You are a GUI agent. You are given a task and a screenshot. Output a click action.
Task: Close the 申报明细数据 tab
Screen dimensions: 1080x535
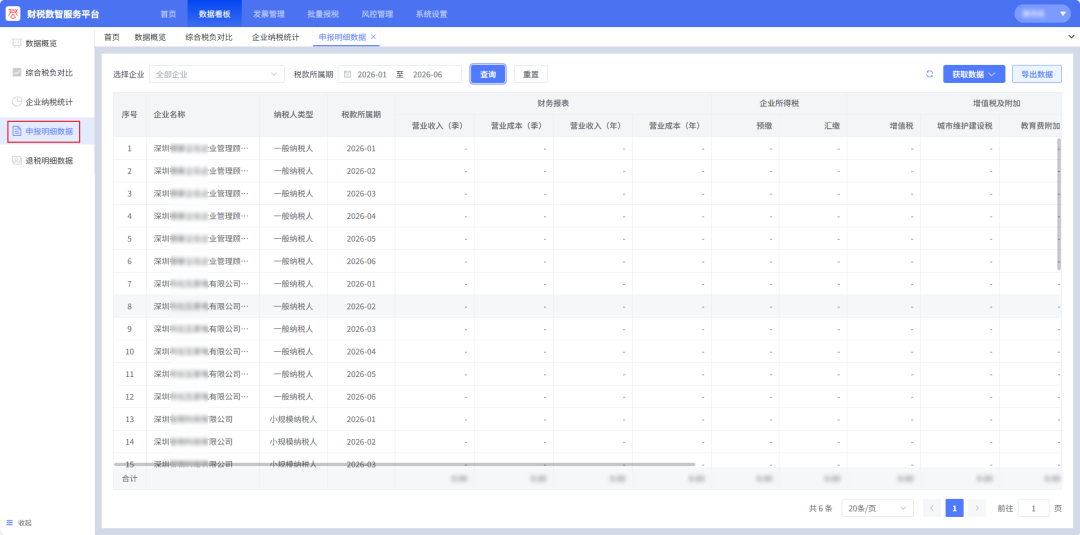coord(373,36)
